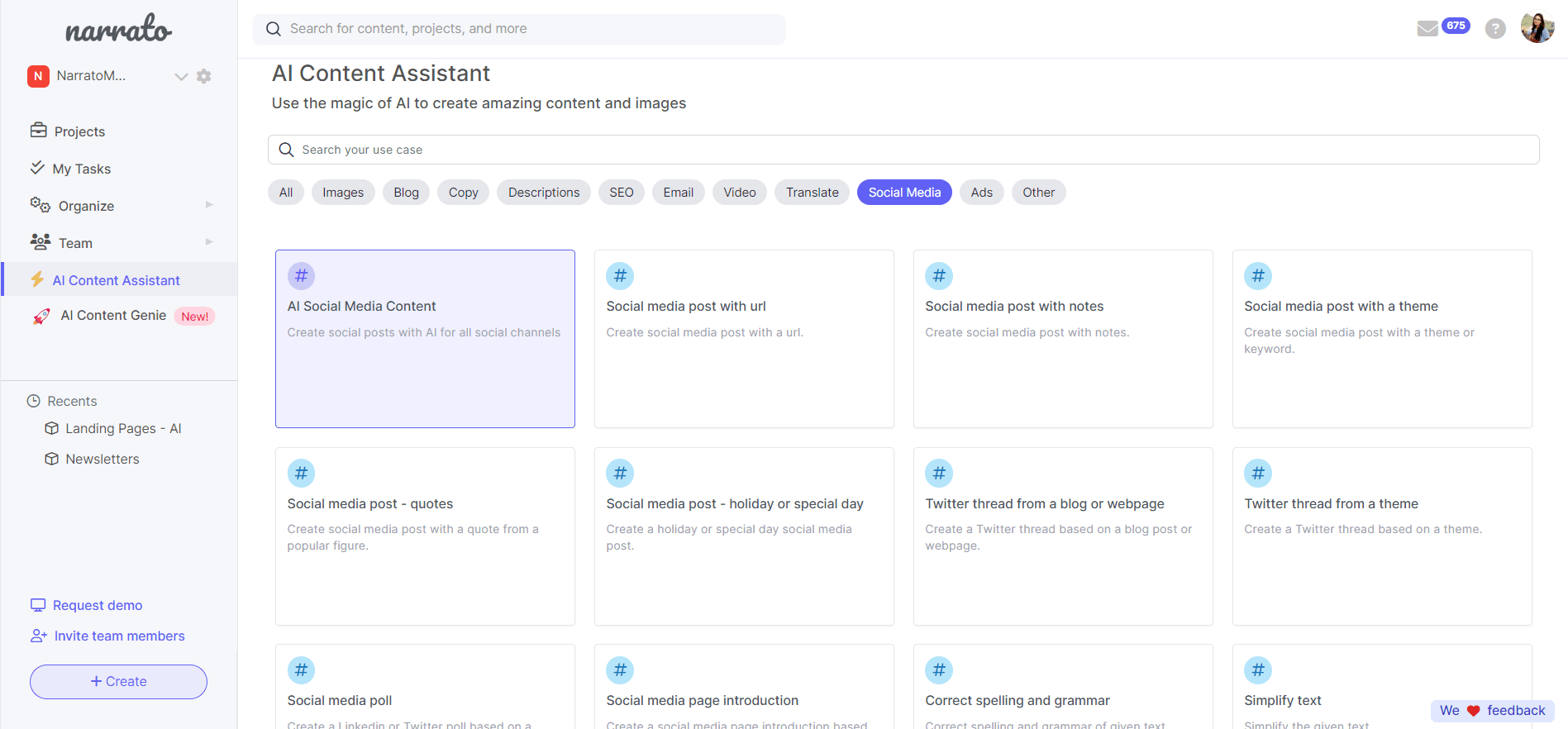Click the Projects briefcase icon
The width and height of the screenshot is (1568, 729).
click(39, 131)
